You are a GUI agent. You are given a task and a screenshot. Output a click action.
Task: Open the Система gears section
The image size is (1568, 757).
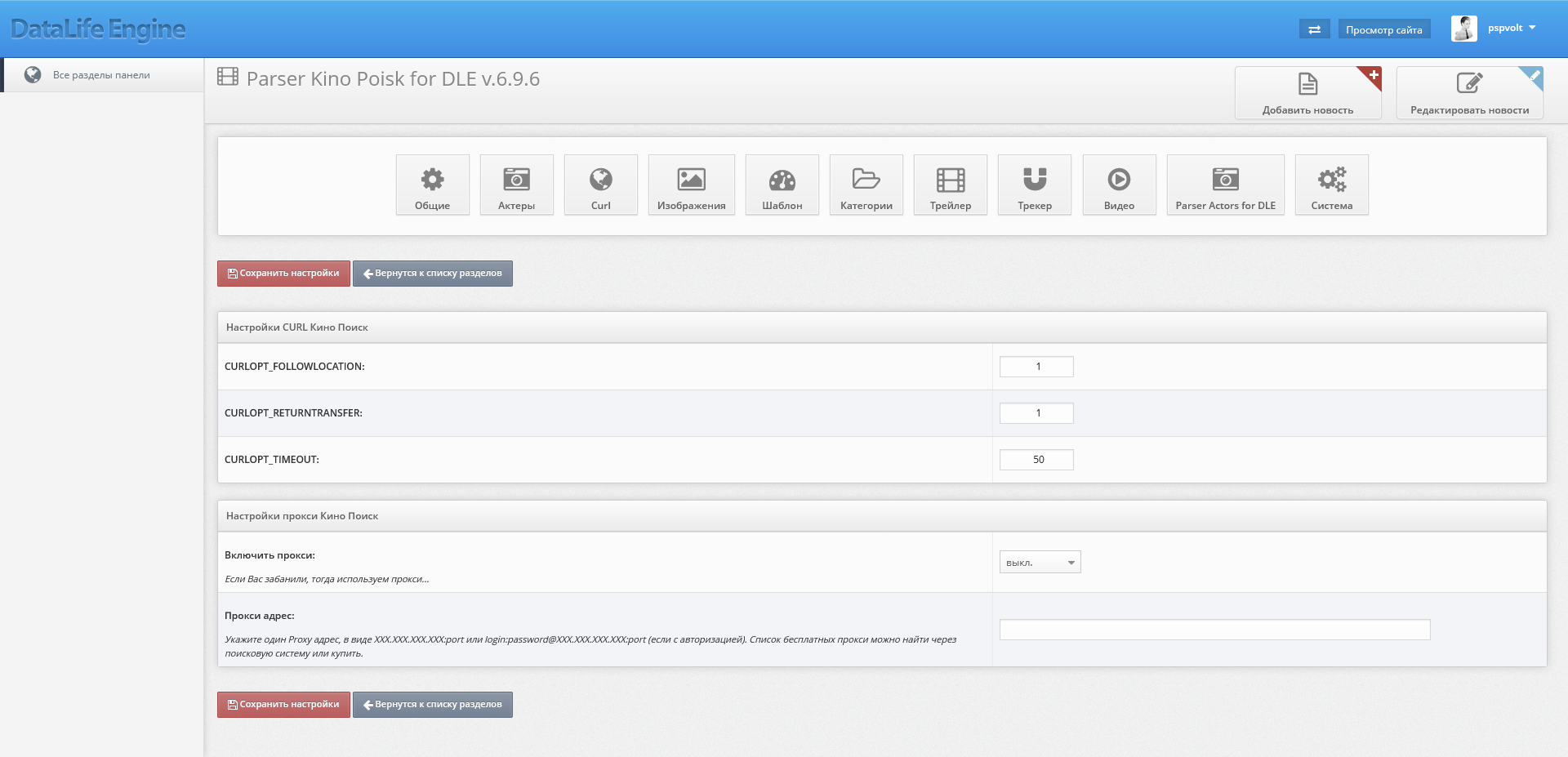pyautogui.click(x=1331, y=185)
